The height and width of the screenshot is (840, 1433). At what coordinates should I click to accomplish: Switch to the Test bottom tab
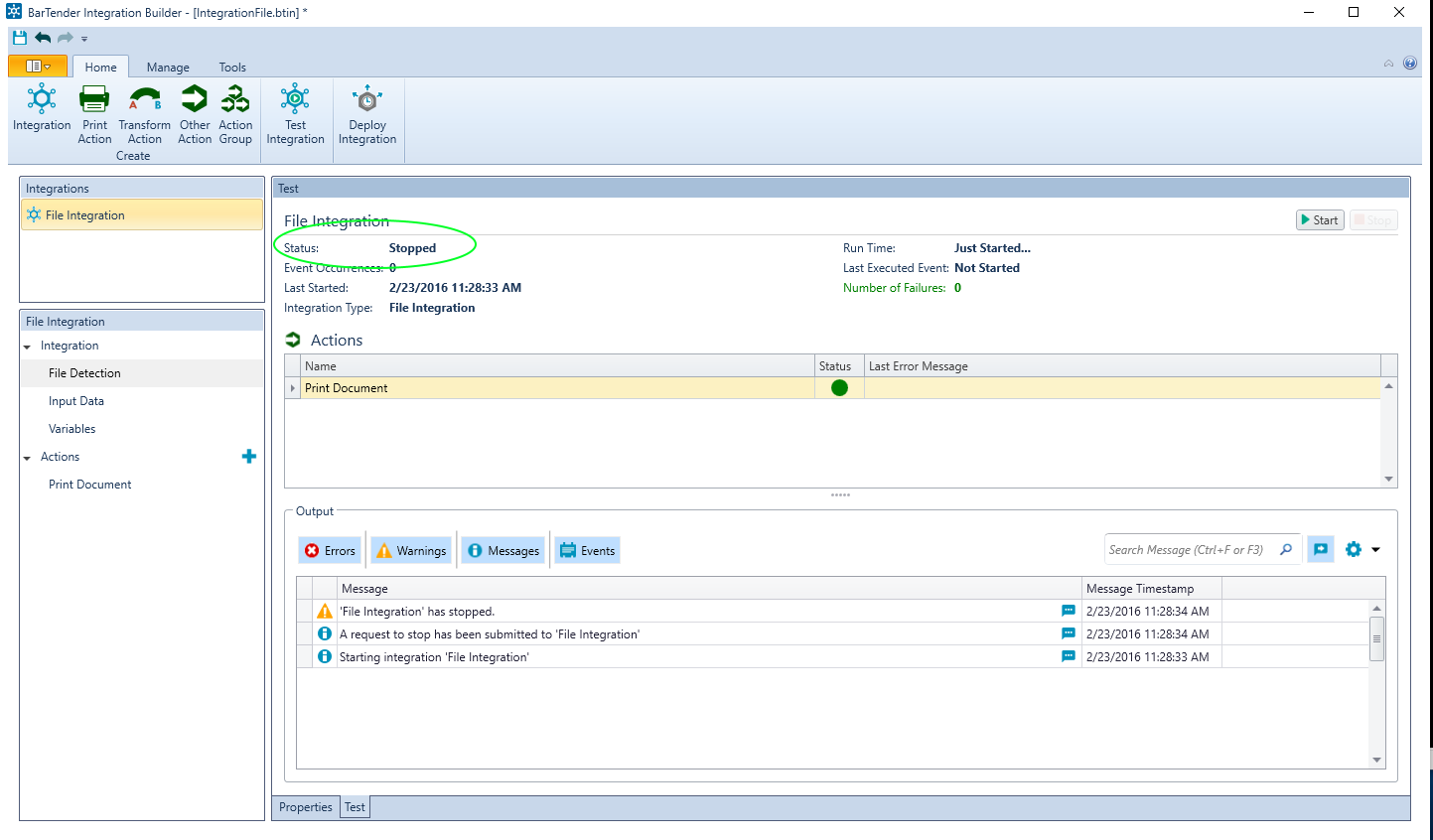pos(355,807)
